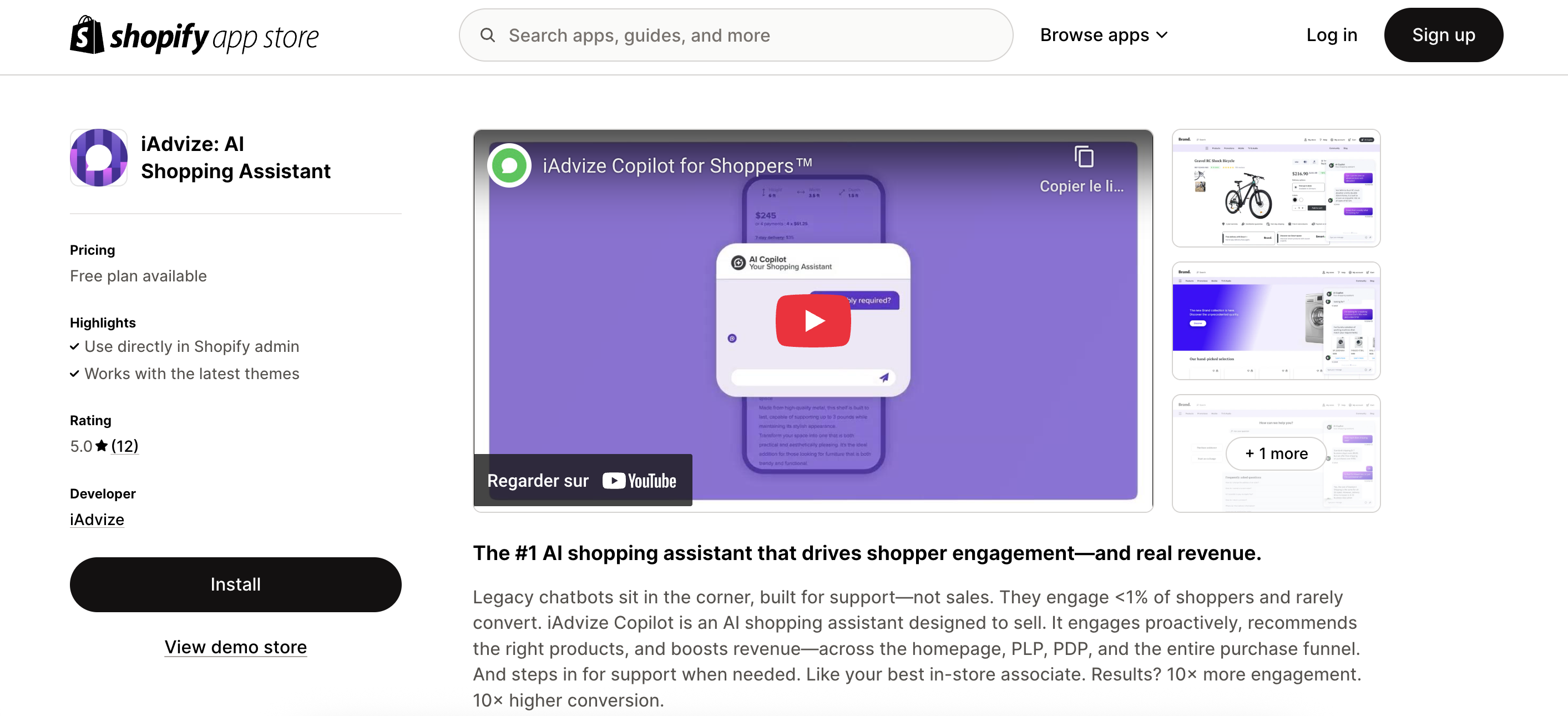The image size is (1568, 716).
Task: Click the Shopify bag logo icon
Action: click(x=87, y=35)
